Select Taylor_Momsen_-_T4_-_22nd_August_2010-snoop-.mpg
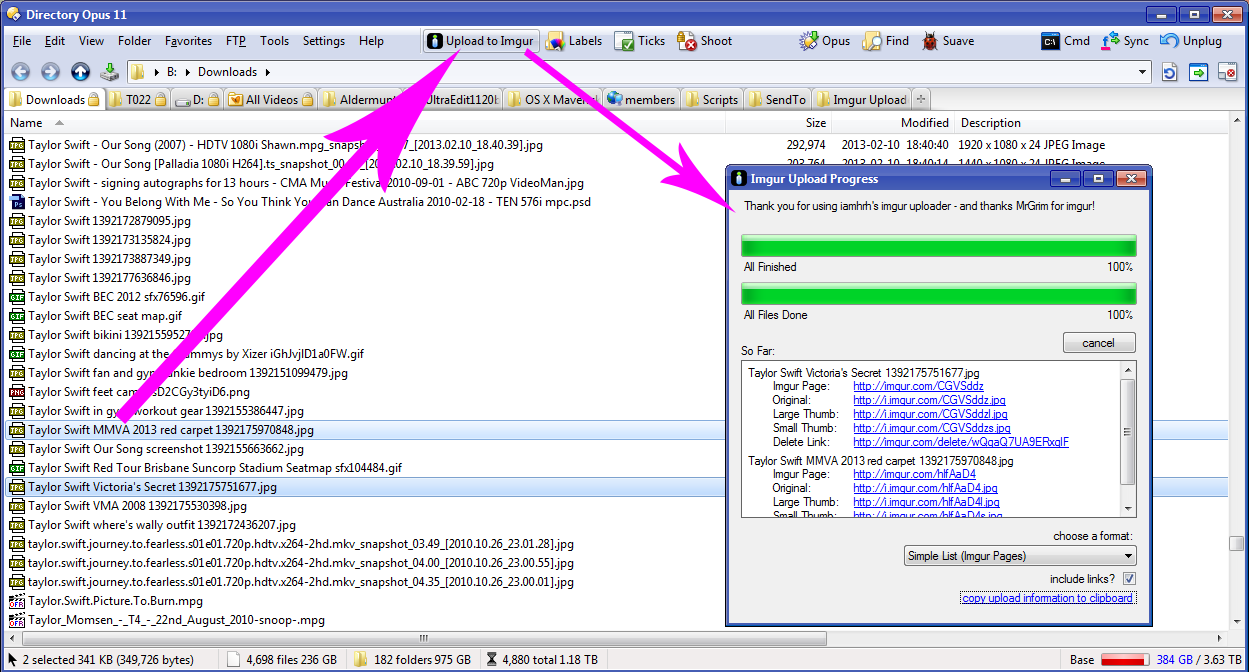 [177, 620]
